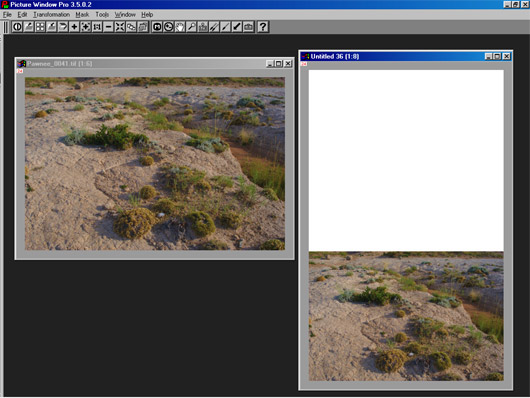The width and height of the screenshot is (530, 398).
Task: Click the round clock-like toolbar icon
Action: [x=168, y=27]
